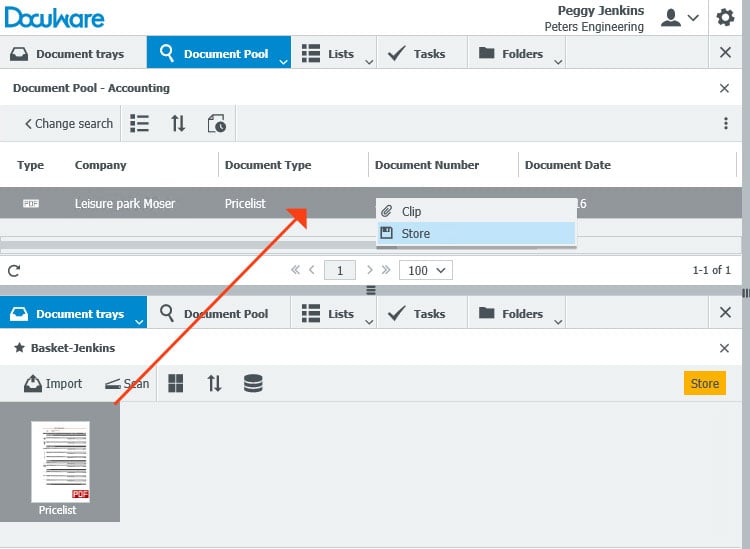Click the sort icon in Basket-Jenkins toolbar
The width and height of the screenshot is (750, 549).
[214, 384]
